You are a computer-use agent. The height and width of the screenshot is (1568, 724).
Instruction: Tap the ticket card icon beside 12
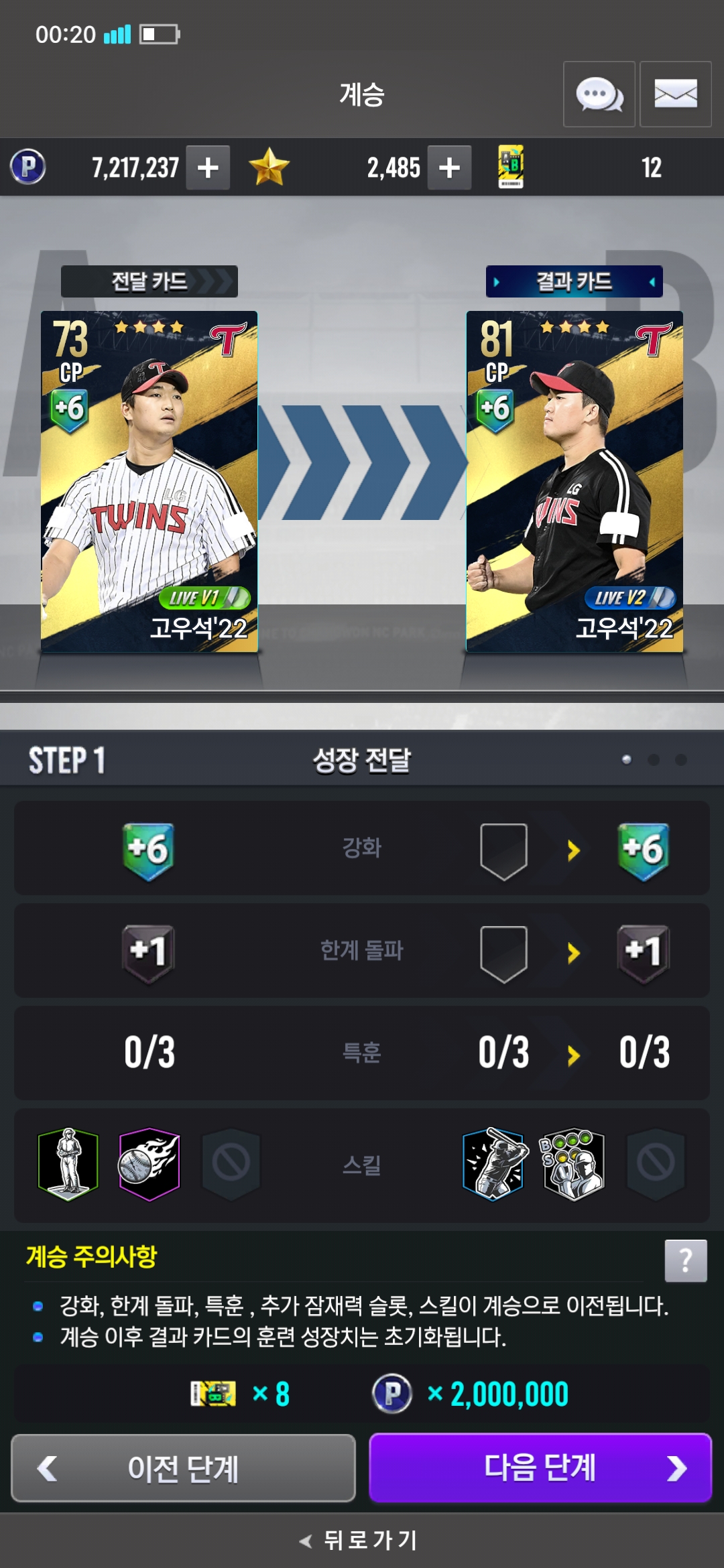click(x=511, y=167)
